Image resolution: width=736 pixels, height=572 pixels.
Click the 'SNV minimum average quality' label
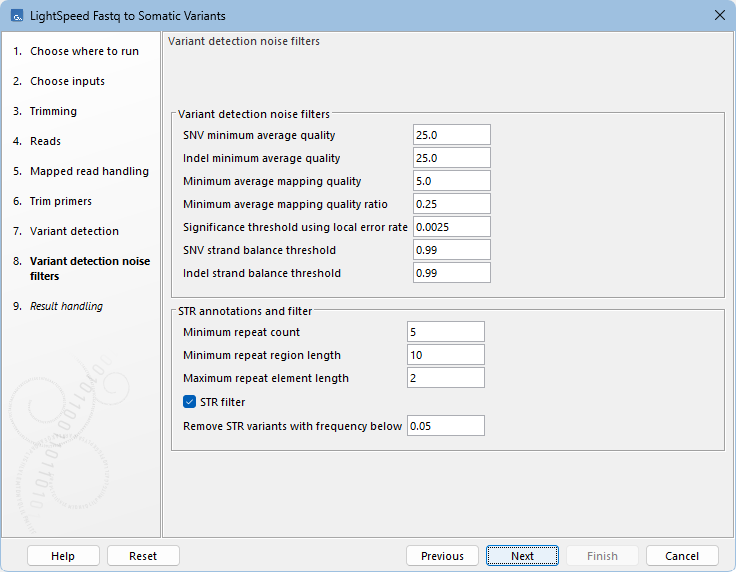(x=259, y=135)
